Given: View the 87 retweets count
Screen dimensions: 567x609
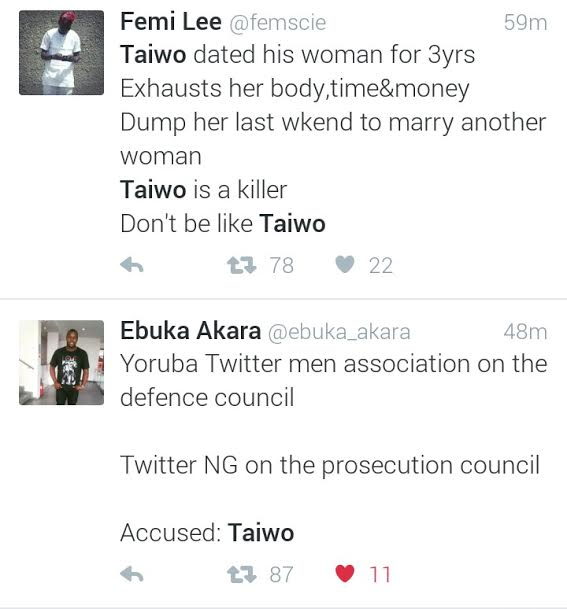Looking at the screenshot, I should [x=281, y=574].
